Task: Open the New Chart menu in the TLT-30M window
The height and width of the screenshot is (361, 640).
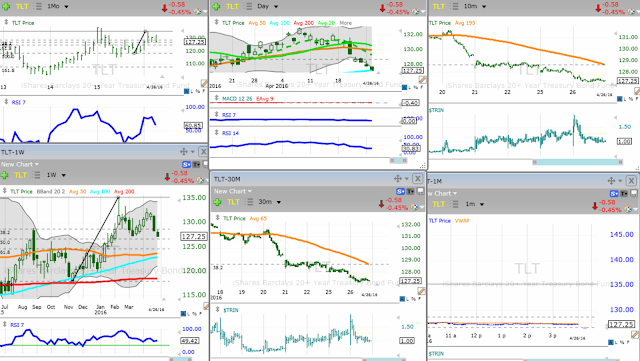Action: pos(233,191)
